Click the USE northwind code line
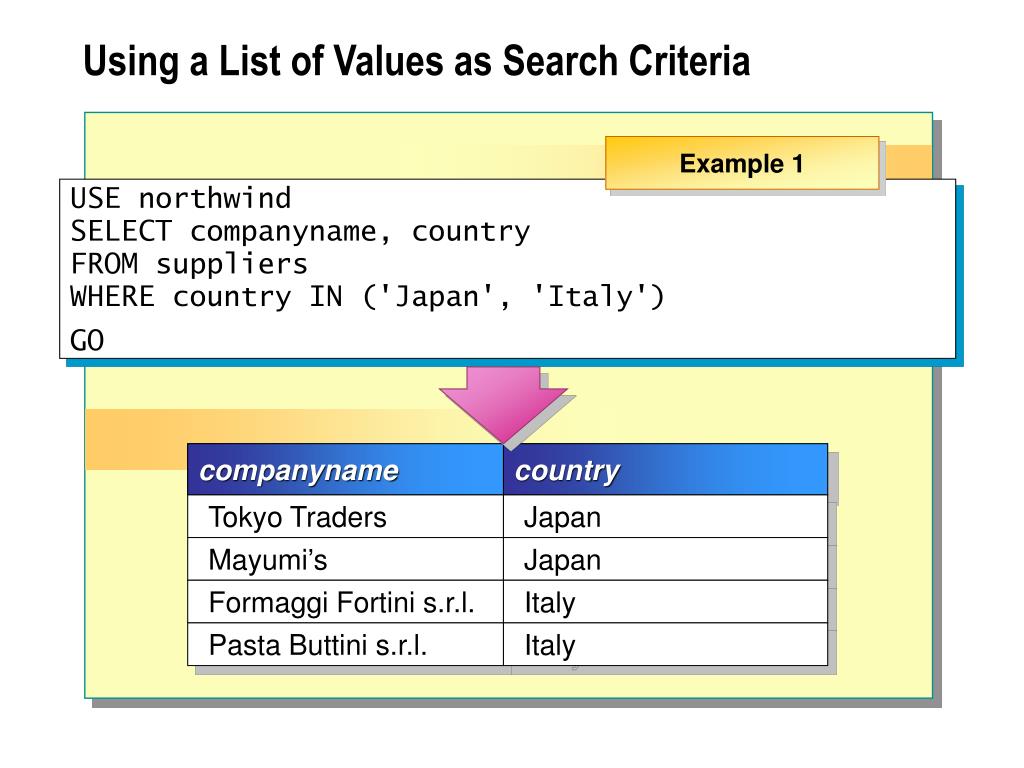 pyautogui.click(x=180, y=198)
